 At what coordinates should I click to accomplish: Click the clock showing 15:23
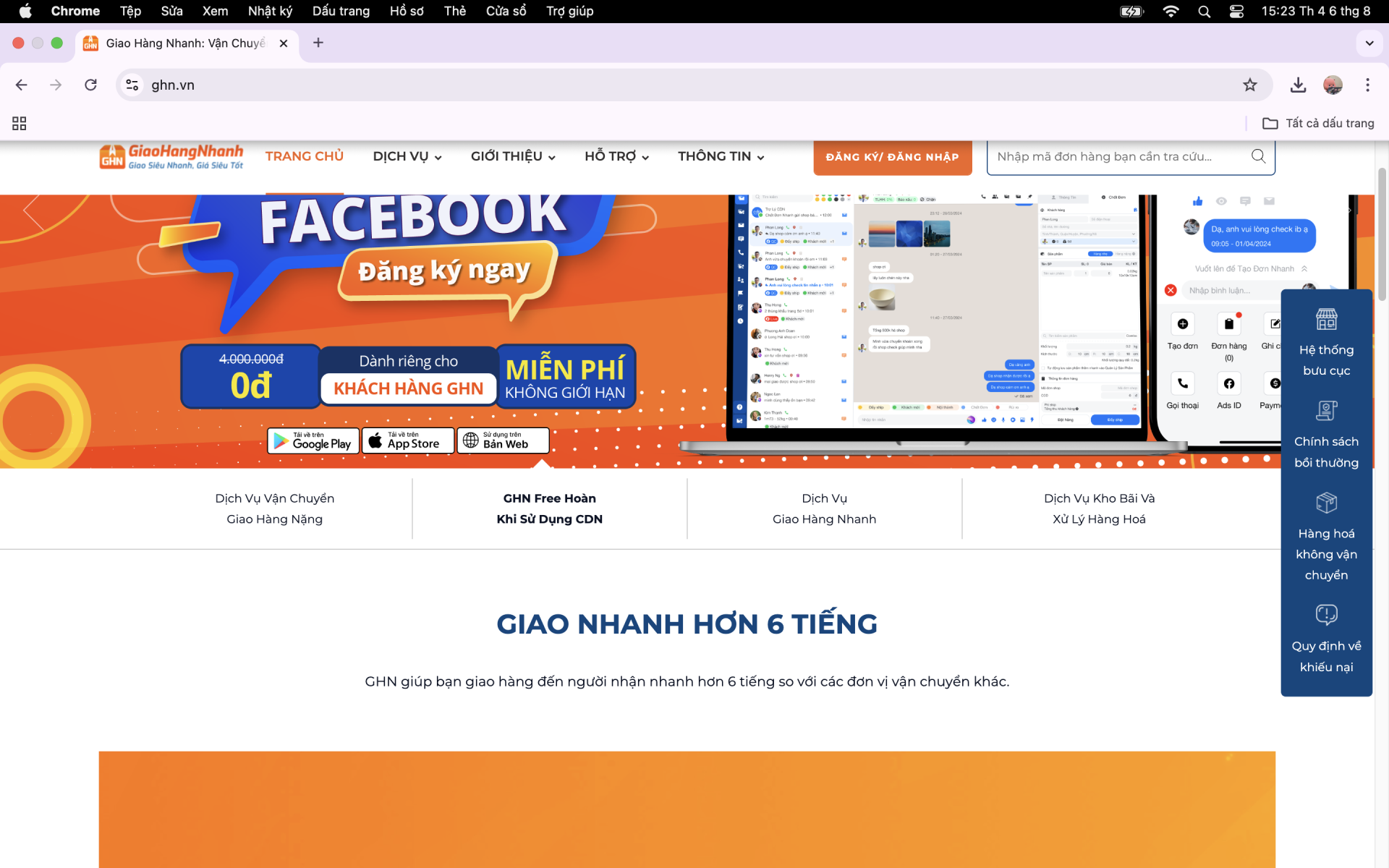pyautogui.click(x=1315, y=11)
